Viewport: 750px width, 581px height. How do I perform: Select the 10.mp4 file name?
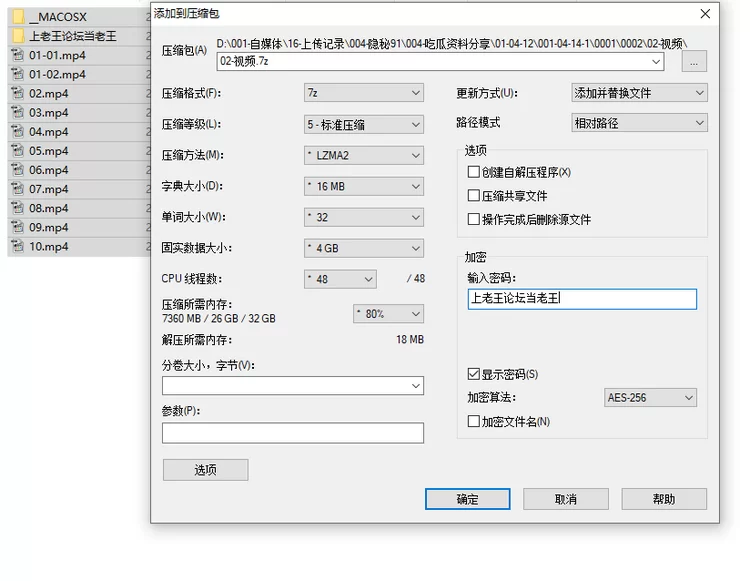(x=48, y=247)
